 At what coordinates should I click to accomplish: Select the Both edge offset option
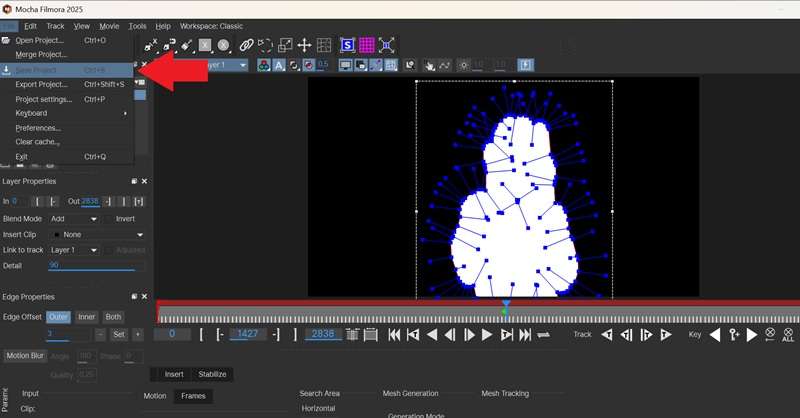click(113, 317)
